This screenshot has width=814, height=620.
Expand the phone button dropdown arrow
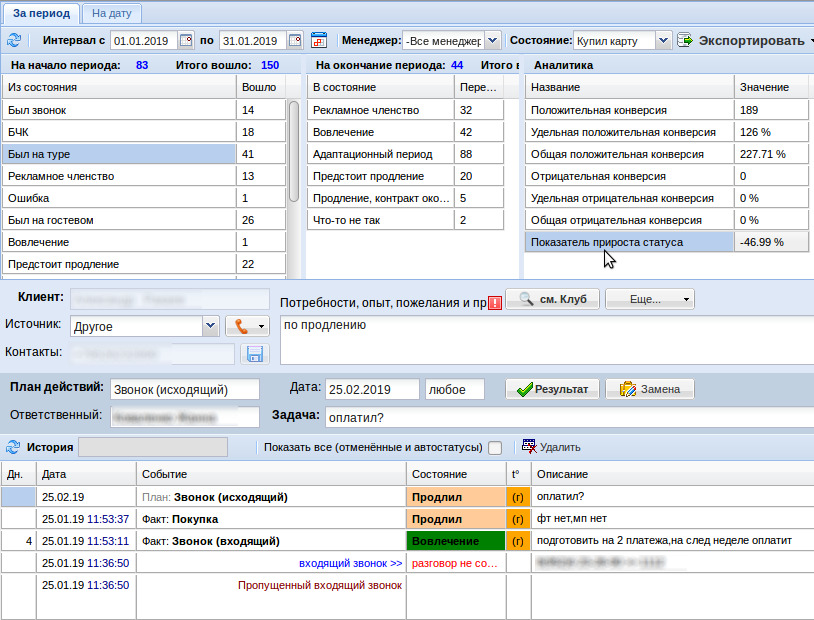coord(261,327)
